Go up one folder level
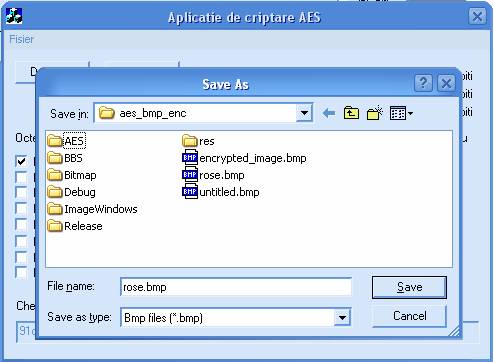This screenshot has height=362, width=494. (x=351, y=113)
